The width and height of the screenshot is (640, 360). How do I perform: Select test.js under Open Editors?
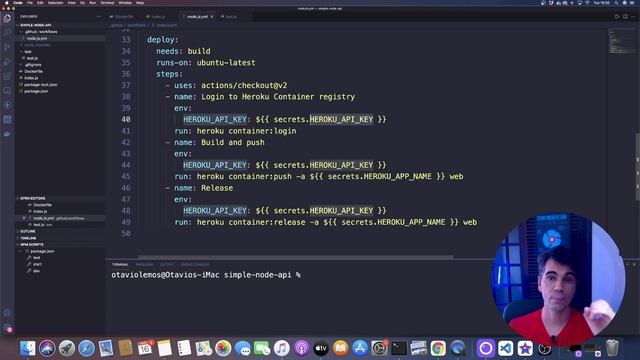(x=39, y=225)
